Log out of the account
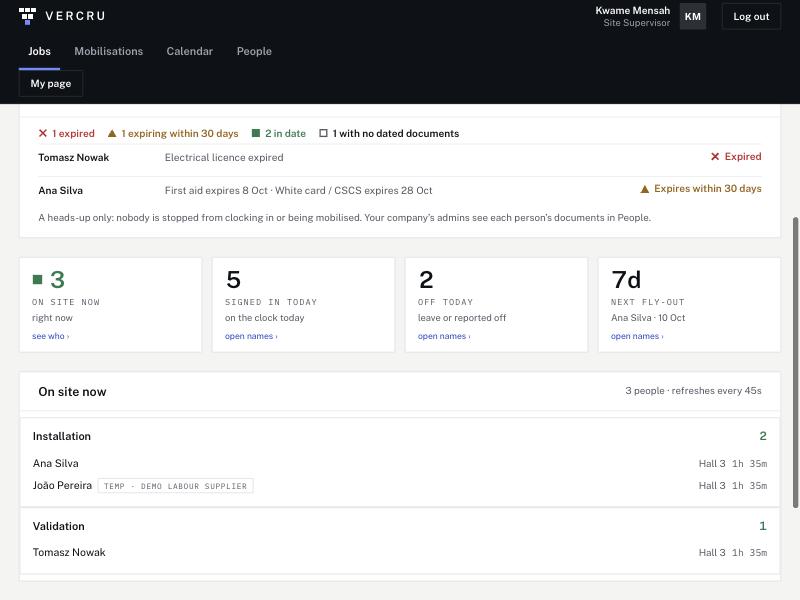 tap(751, 16)
